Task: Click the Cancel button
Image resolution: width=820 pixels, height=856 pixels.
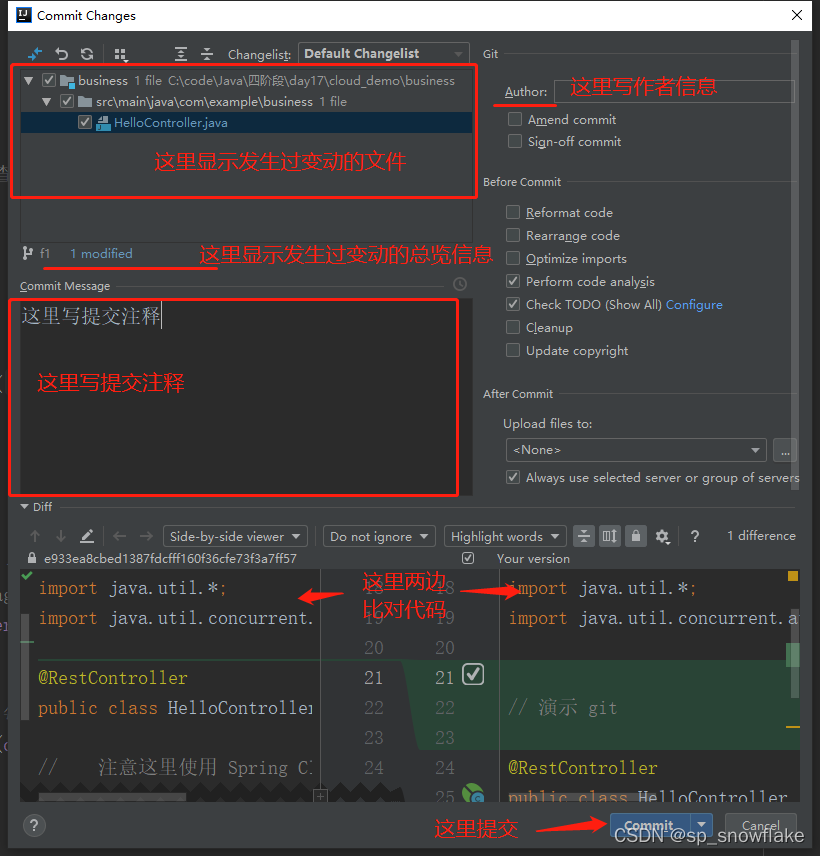Action: tap(760, 825)
